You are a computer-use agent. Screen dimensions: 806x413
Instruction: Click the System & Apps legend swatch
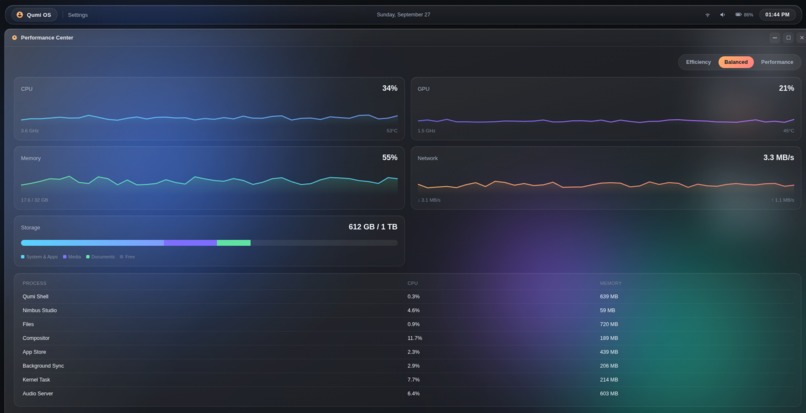[x=23, y=257]
